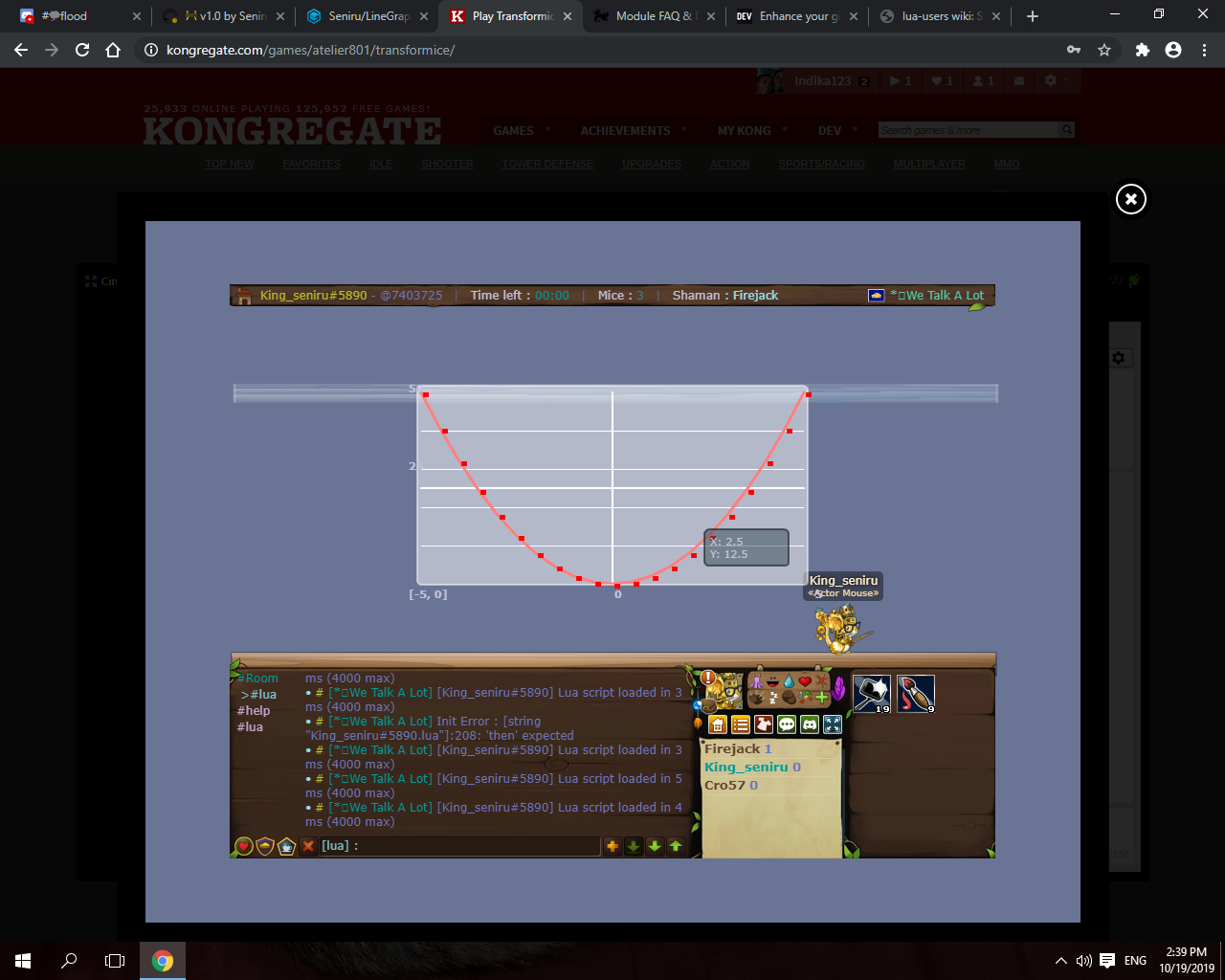1225x980 pixels.
Task: Send the red heart kiss emote
Action: pyautogui.click(x=805, y=681)
